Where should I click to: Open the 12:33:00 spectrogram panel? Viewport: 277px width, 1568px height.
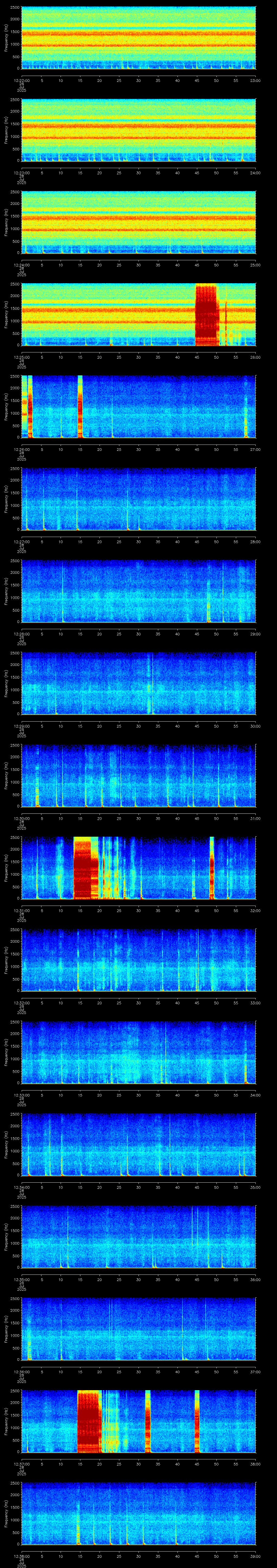click(x=138, y=1052)
